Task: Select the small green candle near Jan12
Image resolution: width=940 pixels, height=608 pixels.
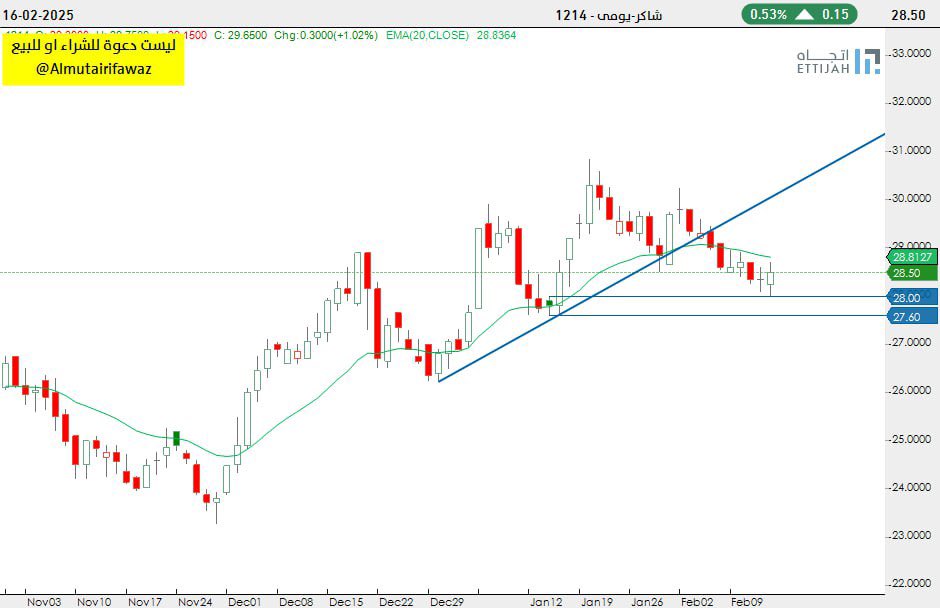Action: point(549,303)
